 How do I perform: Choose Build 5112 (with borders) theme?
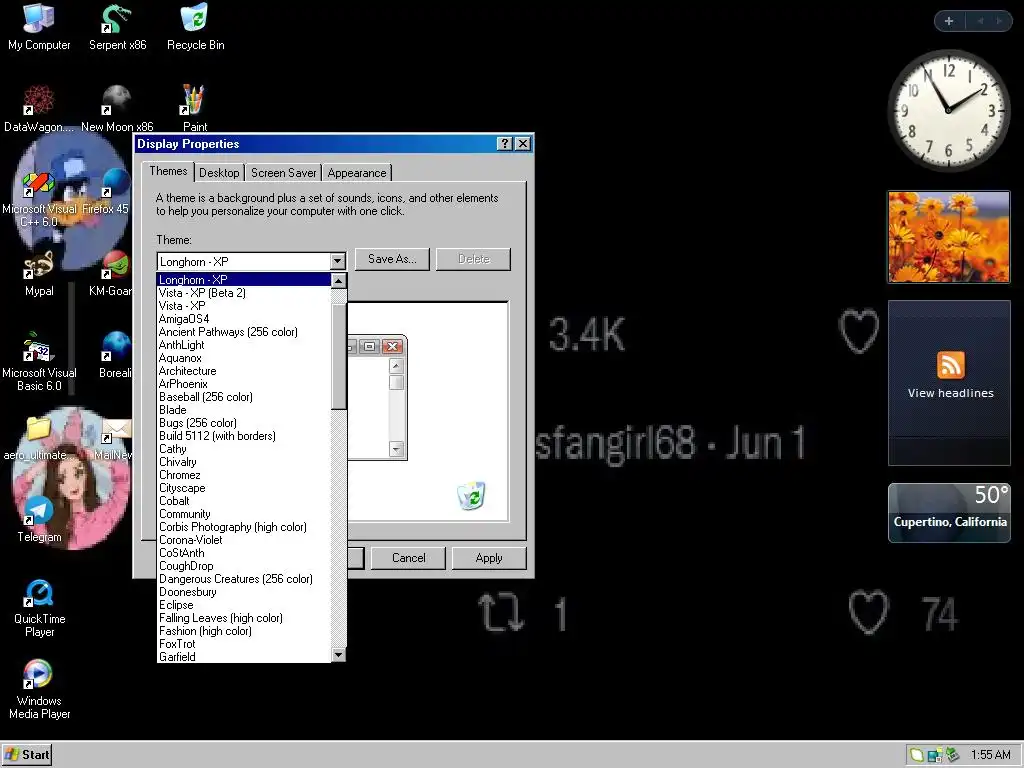click(244, 436)
